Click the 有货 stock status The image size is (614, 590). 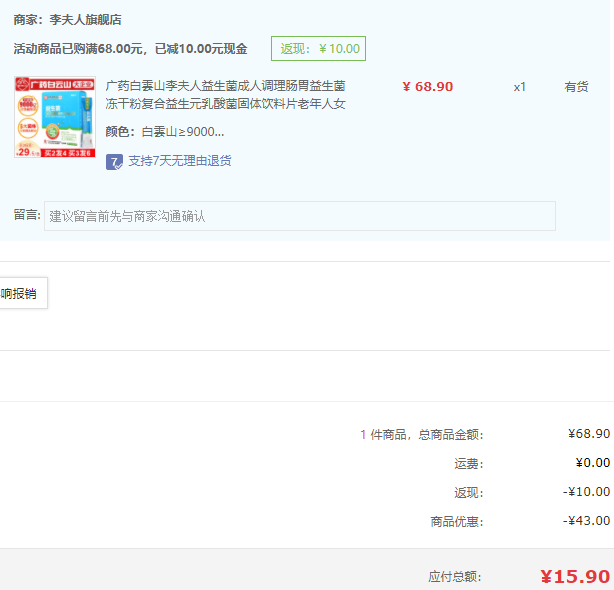click(576, 87)
